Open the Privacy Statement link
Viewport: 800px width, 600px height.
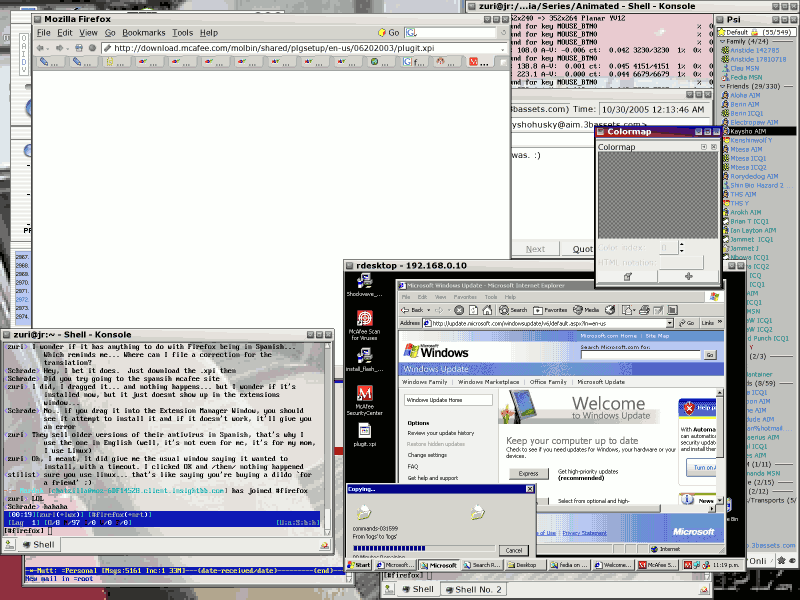tap(585, 533)
